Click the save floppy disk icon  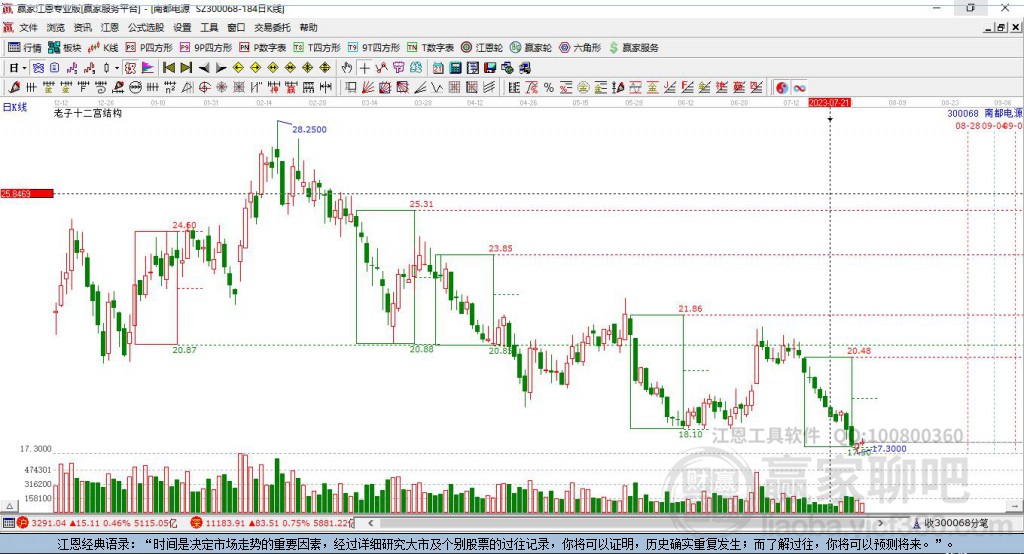pyautogui.click(x=490, y=68)
